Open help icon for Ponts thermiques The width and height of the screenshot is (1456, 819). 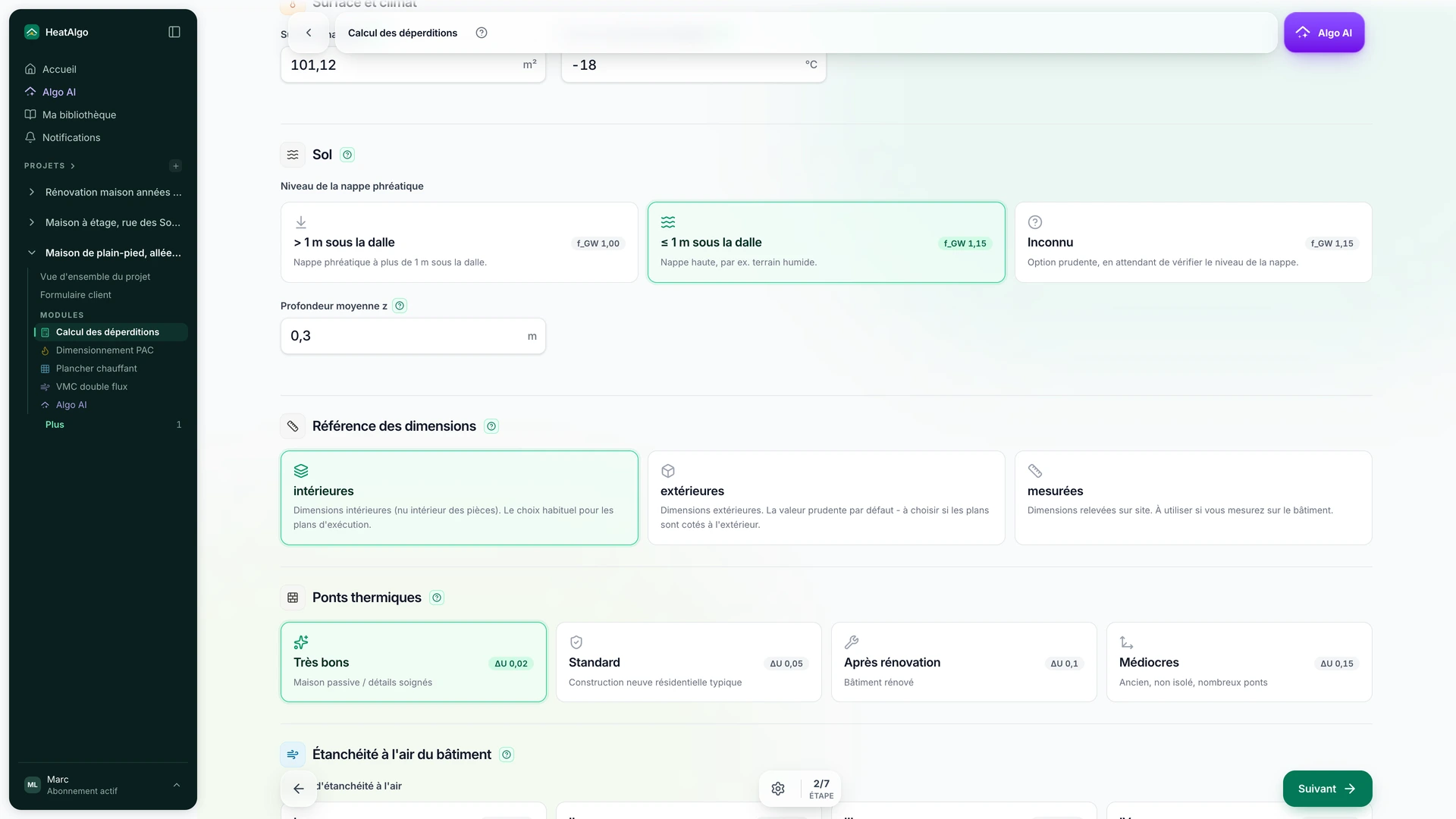click(x=437, y=598)
